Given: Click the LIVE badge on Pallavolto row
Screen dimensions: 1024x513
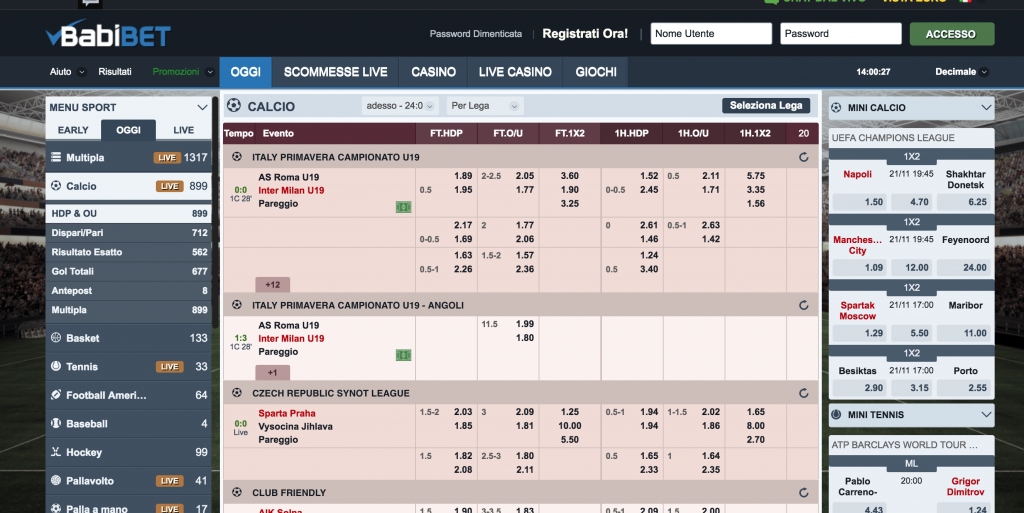Looking at the screenshot, I should [x=169, y=481].
